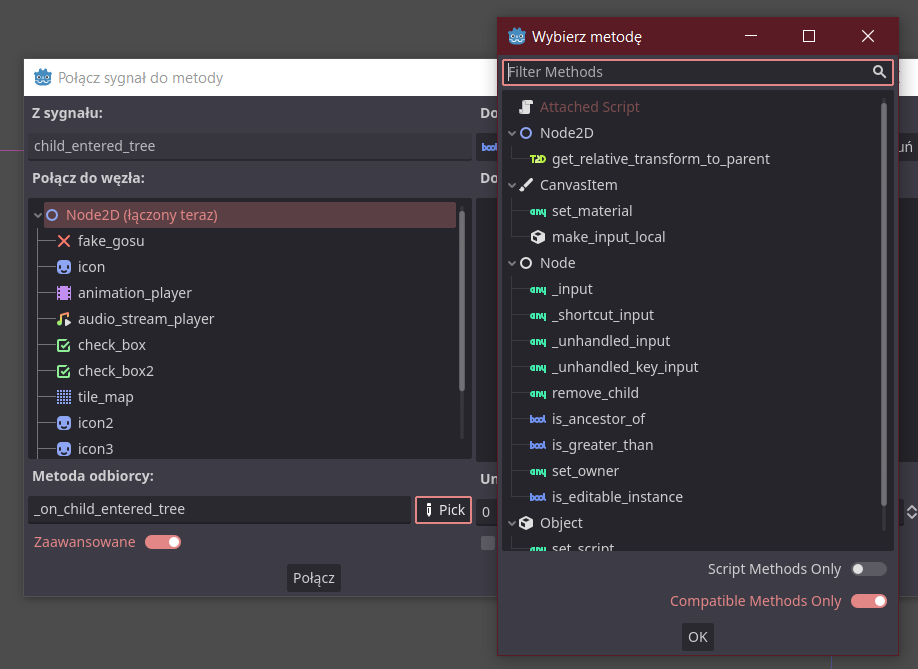Select the set_owner method
This screenshot has width=918, height=669.
pyautogui.click(x=585, y=471)
